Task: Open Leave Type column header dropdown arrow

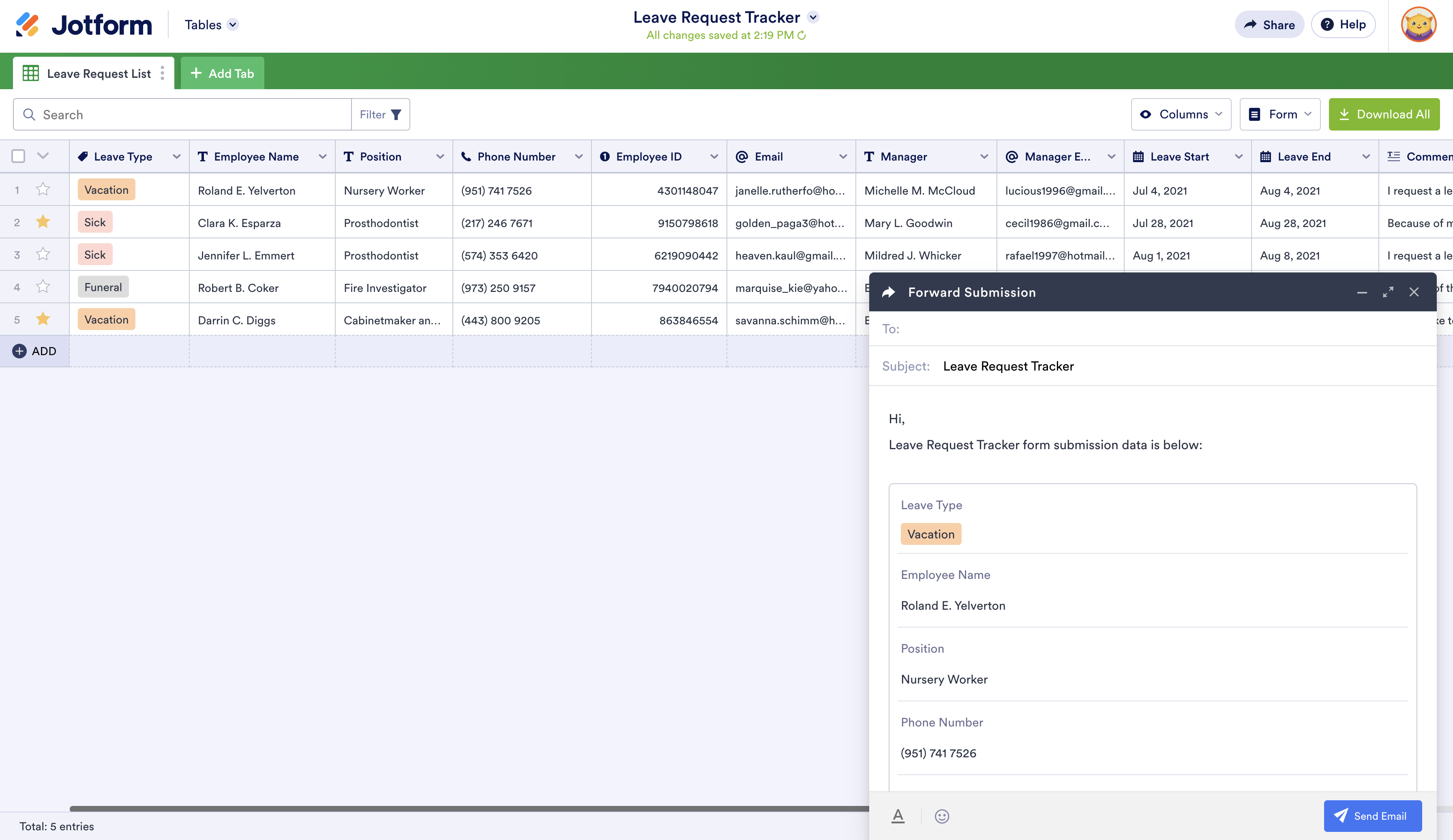Action: coord(176,157)
